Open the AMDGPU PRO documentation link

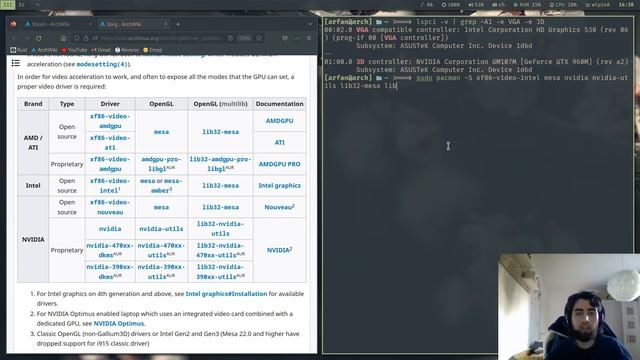point(279,164)
